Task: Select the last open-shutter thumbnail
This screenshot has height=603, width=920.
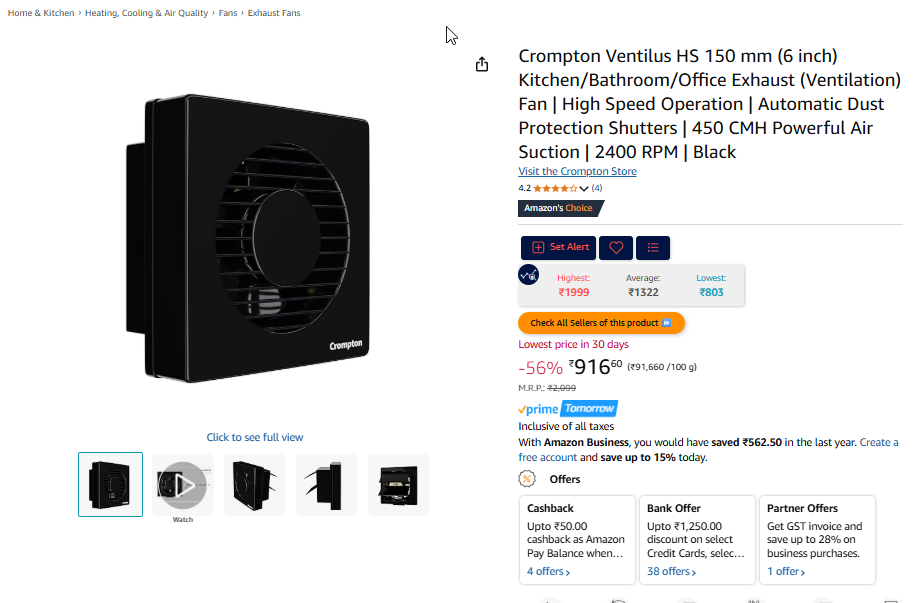Action: 398,485
